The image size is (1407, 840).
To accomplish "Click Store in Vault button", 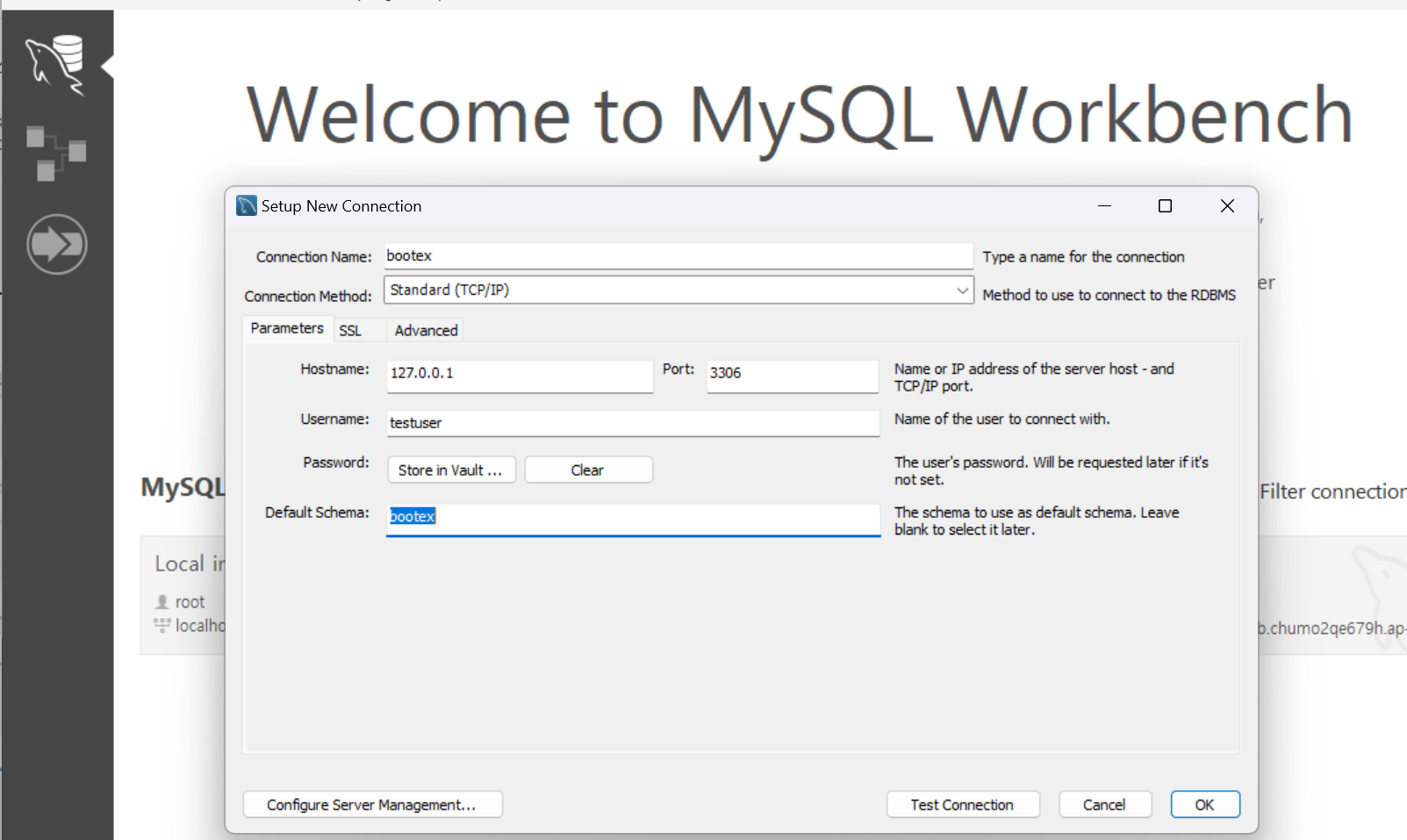I will 451,470.
